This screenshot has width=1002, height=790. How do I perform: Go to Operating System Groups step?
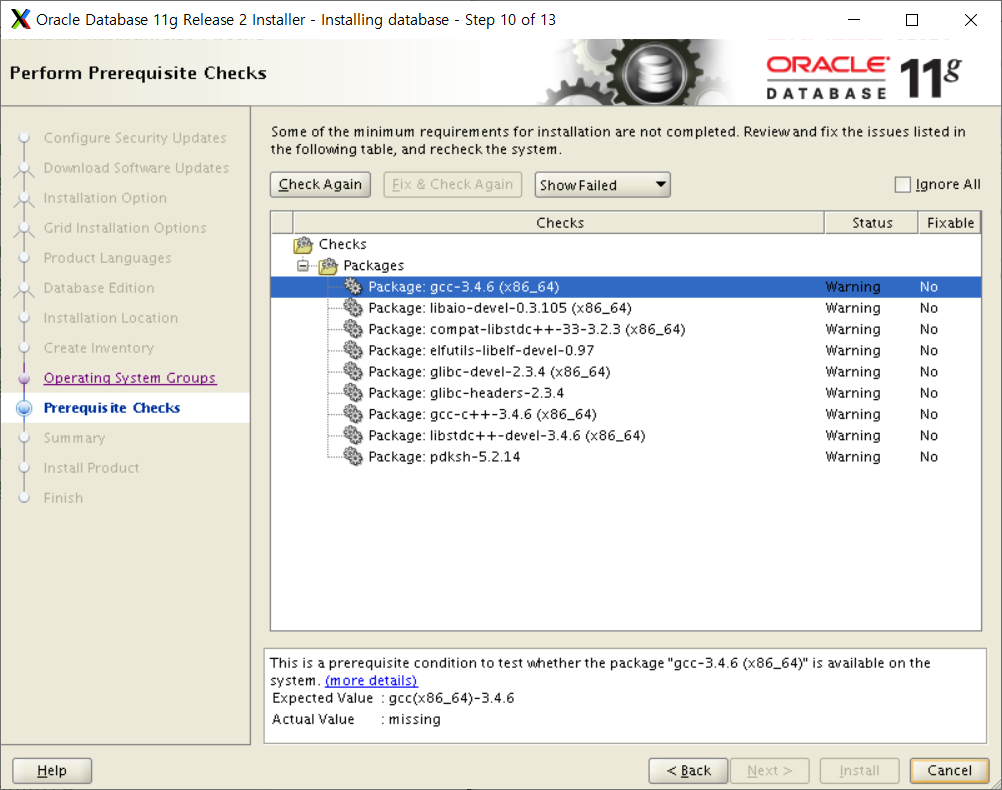click(130, 378)
